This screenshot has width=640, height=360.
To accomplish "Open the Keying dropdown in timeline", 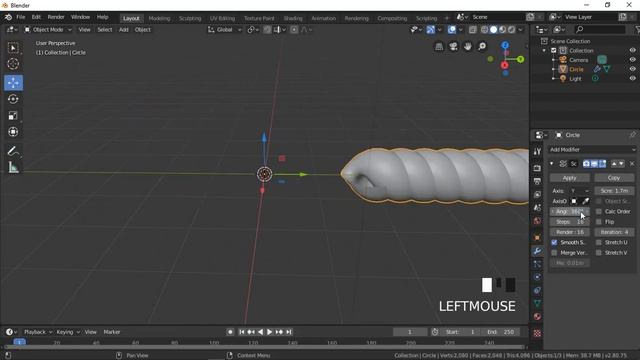I will tap(68, 332).
